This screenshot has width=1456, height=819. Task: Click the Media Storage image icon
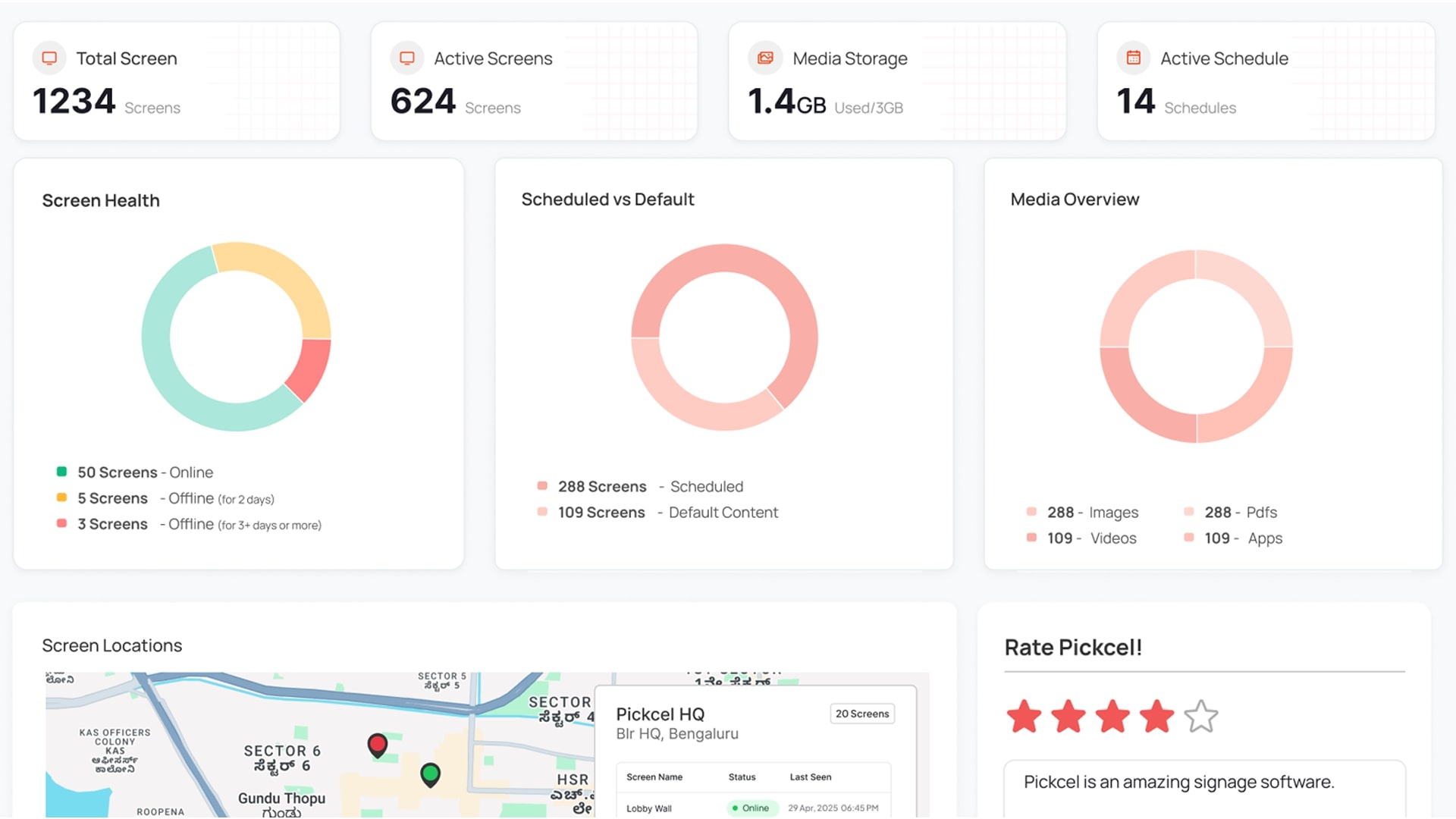pyautogui.click(x=765, y=57)
